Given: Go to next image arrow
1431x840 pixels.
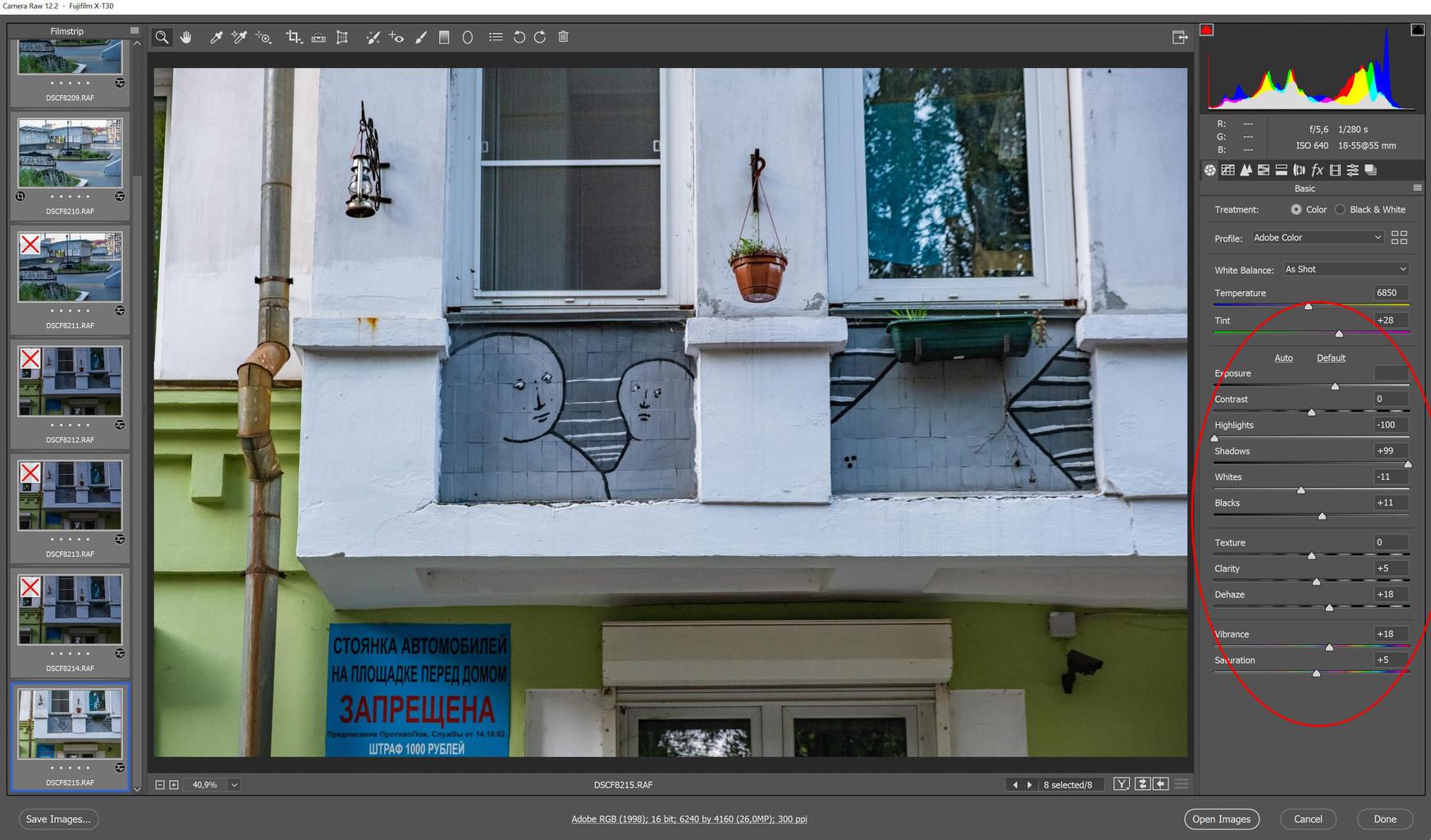Looking at the screenshot, I should [x=1029, y=785].
